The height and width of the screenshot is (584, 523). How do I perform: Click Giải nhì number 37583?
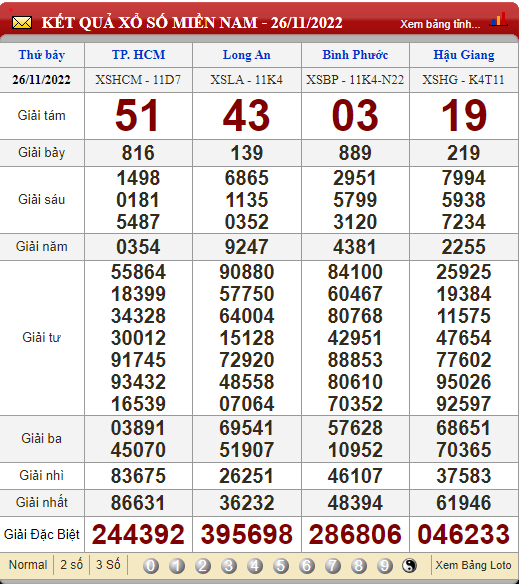click(464, 476)
